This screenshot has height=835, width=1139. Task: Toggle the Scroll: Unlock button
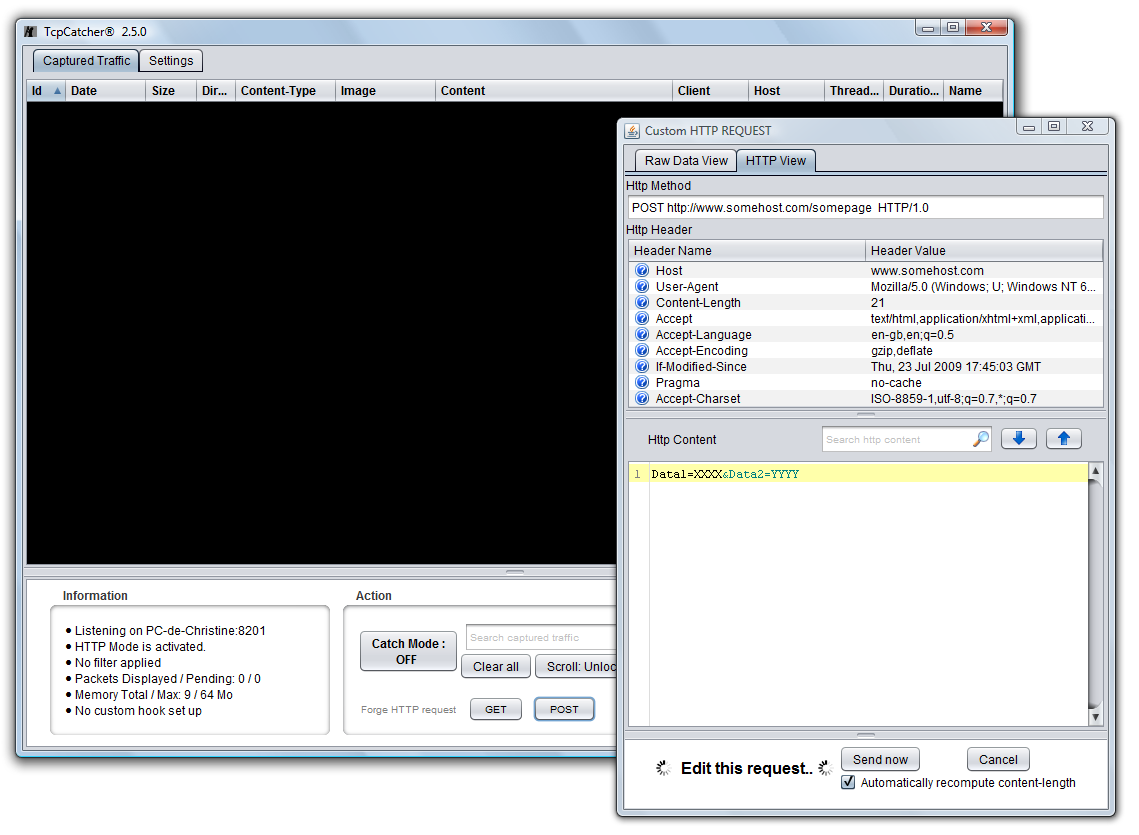(577, 667)
